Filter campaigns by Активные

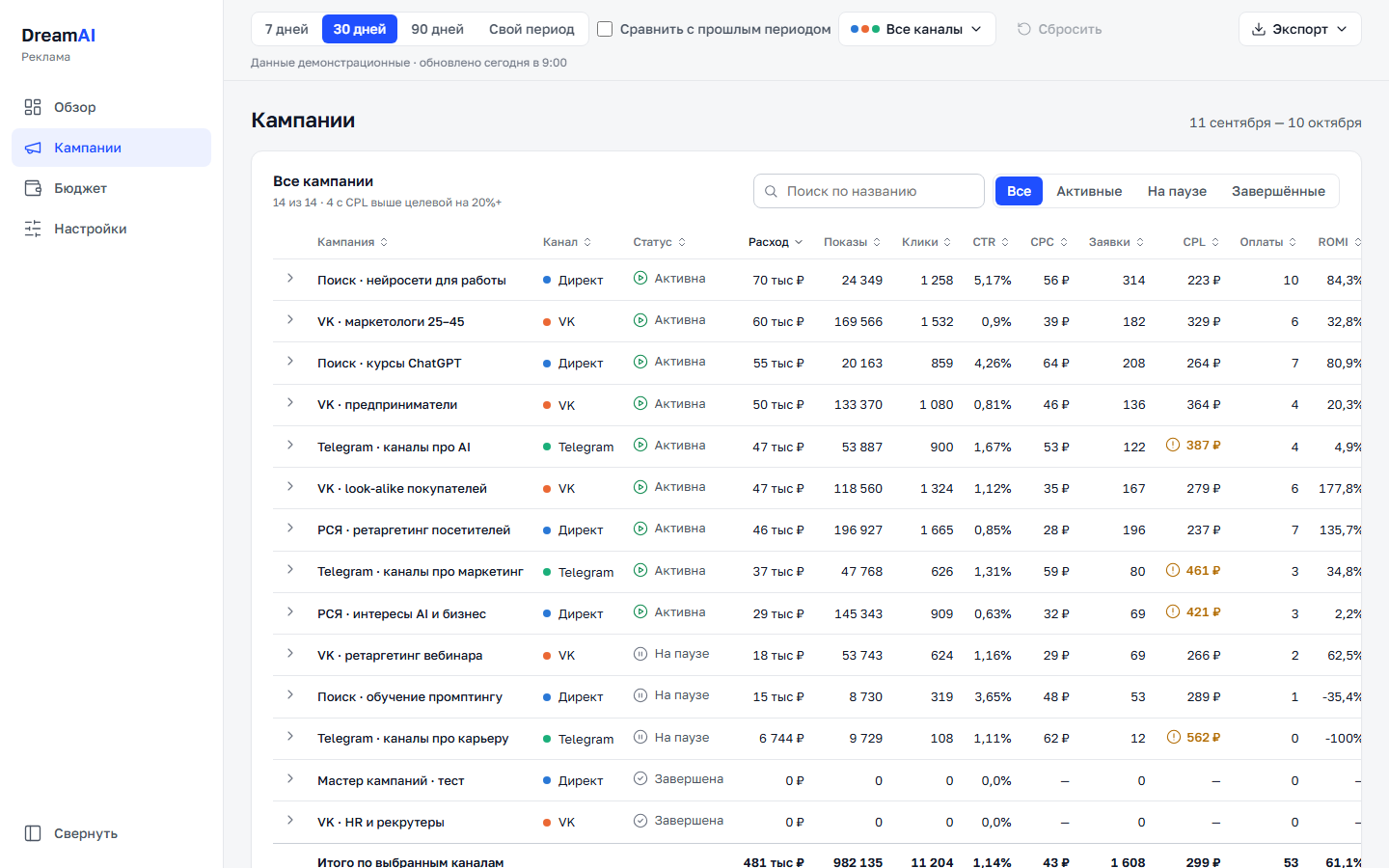[1089, 191]
